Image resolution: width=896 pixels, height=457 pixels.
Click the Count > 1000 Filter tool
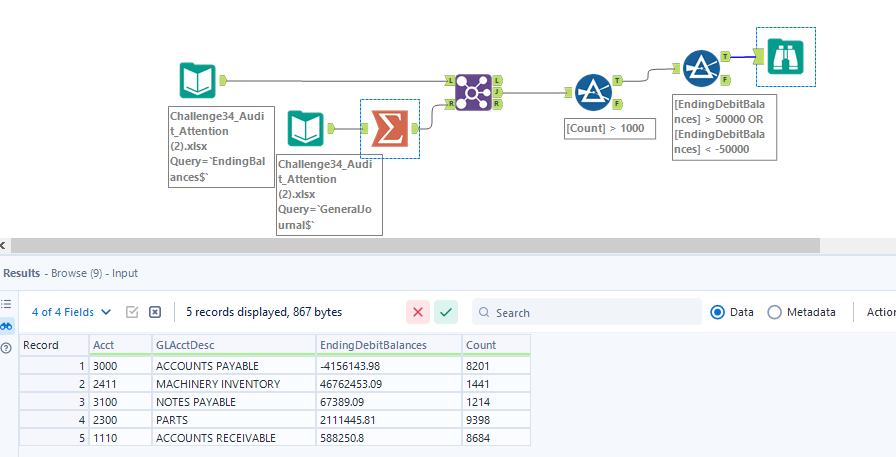tap(594, 93)
